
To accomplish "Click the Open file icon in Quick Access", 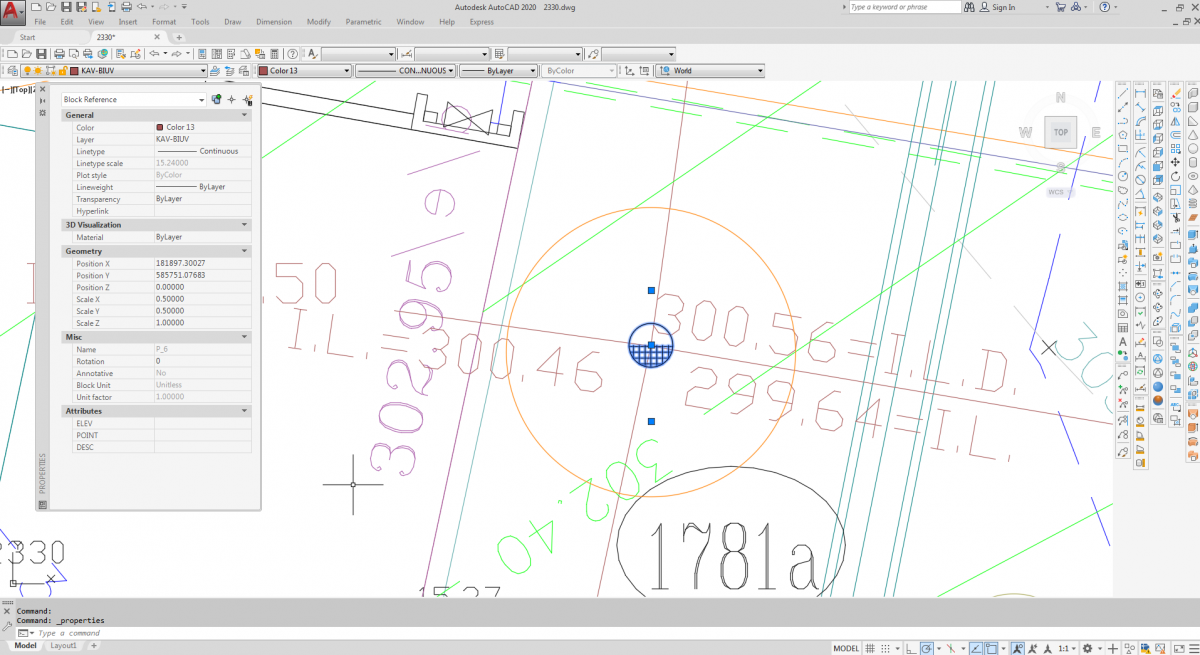I will tap(51, 7).
